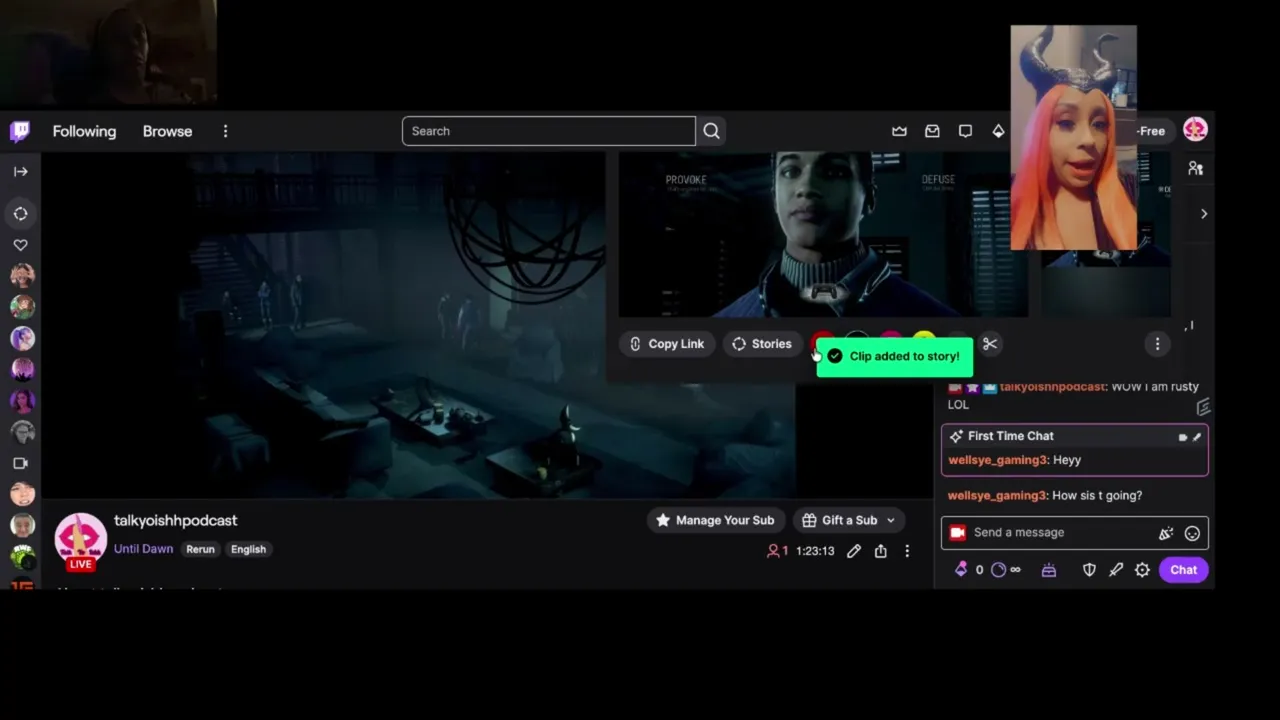Open the stream three-dot options menu
Screen dimensions: 1280x720
(907, 551)
